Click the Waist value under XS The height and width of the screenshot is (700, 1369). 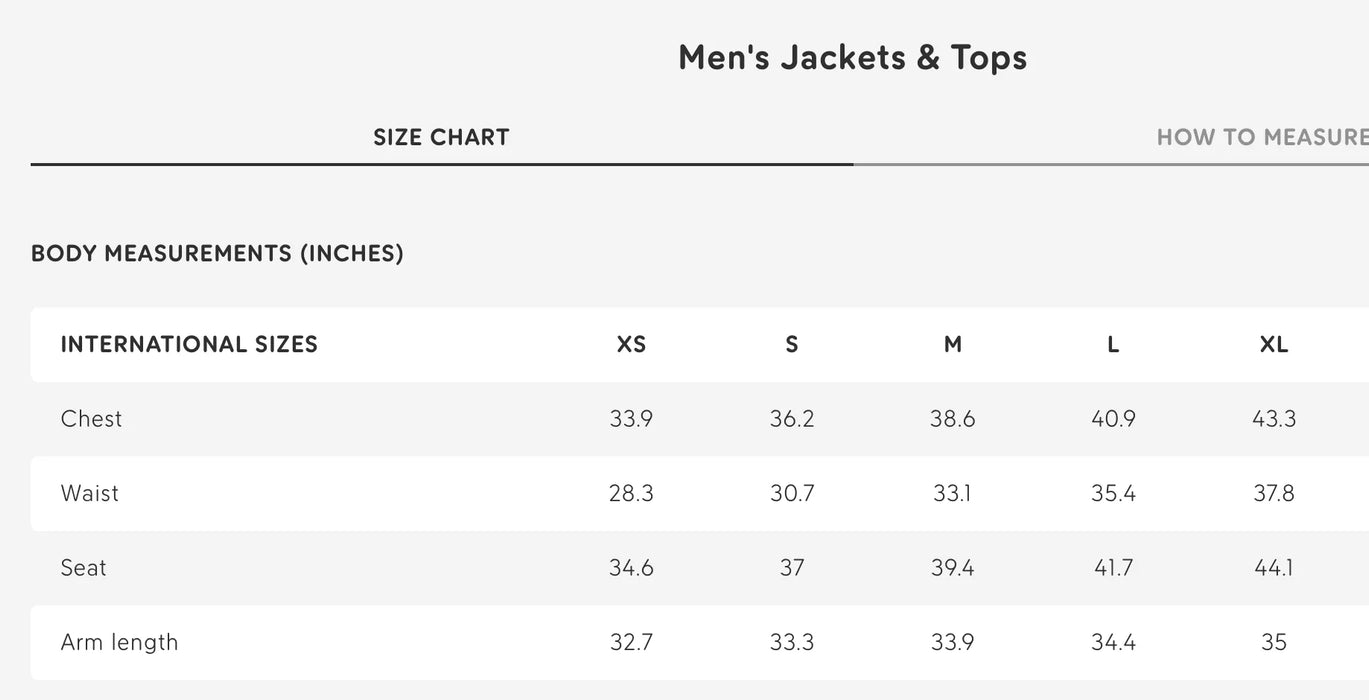pos(631,493)
